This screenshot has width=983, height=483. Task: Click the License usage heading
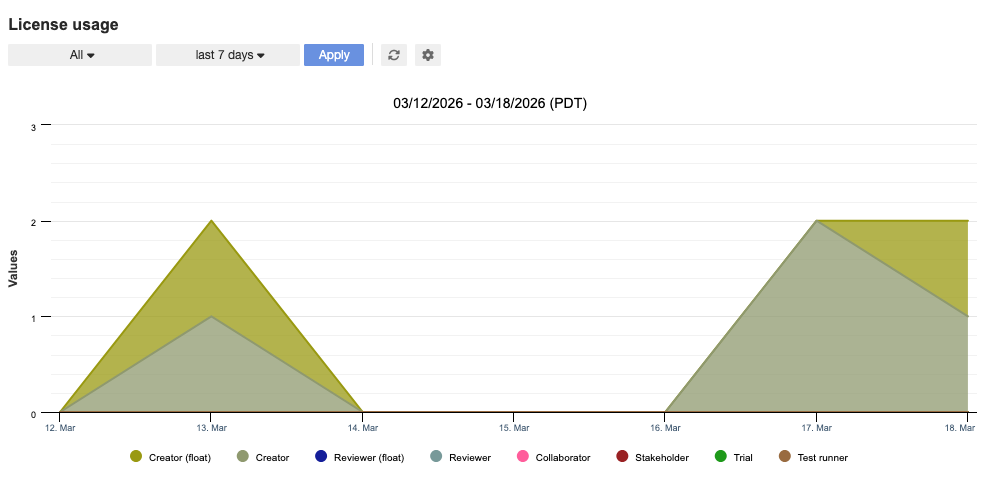pos(63,25)
